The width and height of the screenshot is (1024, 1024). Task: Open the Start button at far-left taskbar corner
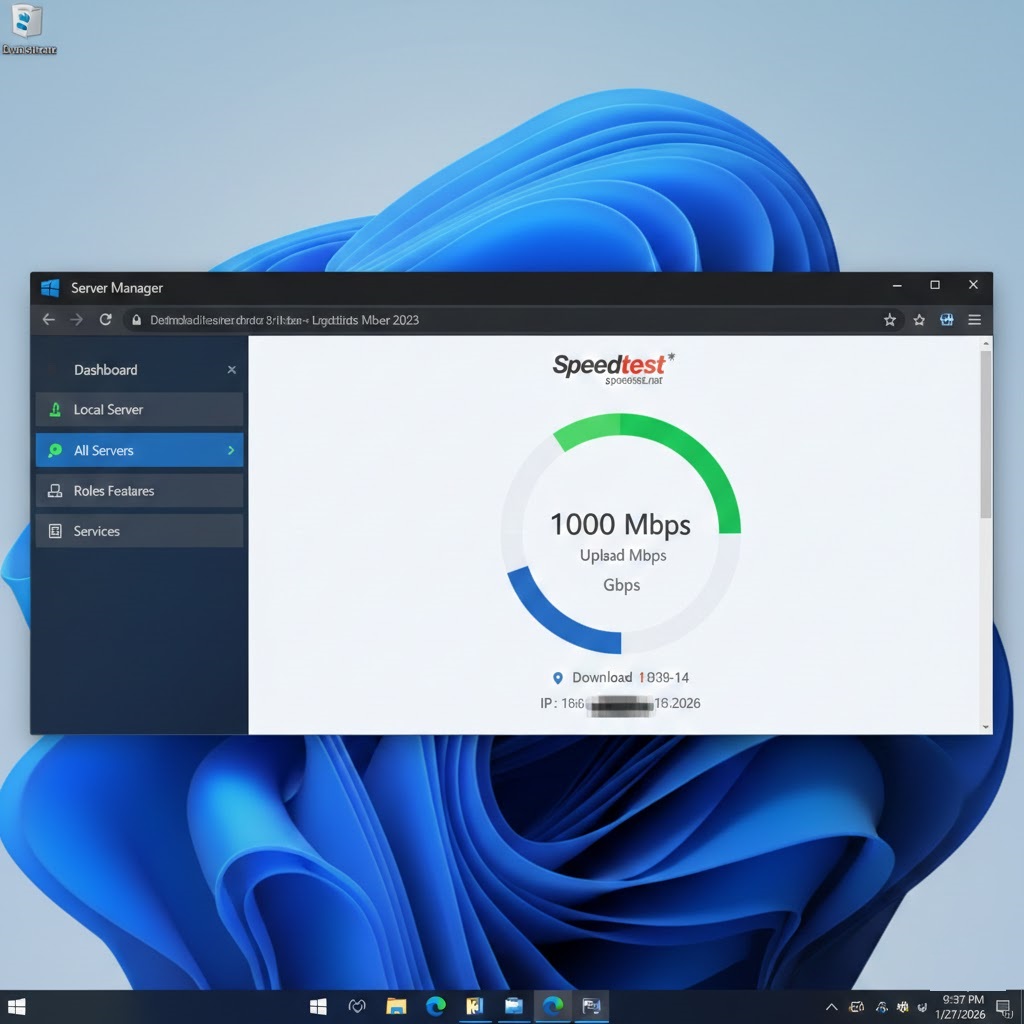click(x=16, y=1006)
